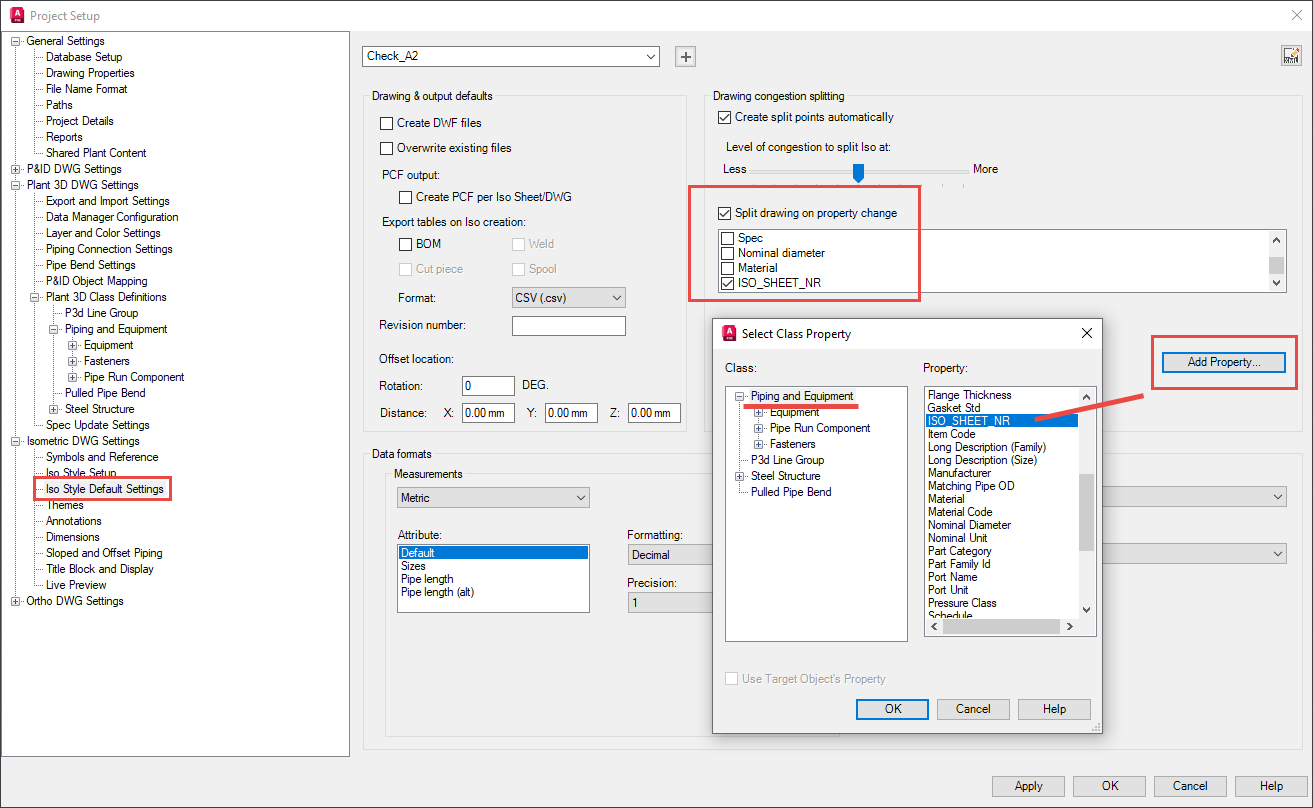The height and width of the screenshot is (808, 1313).
Task: Expand the P&ID DWG Settings section
Action: 15,168
